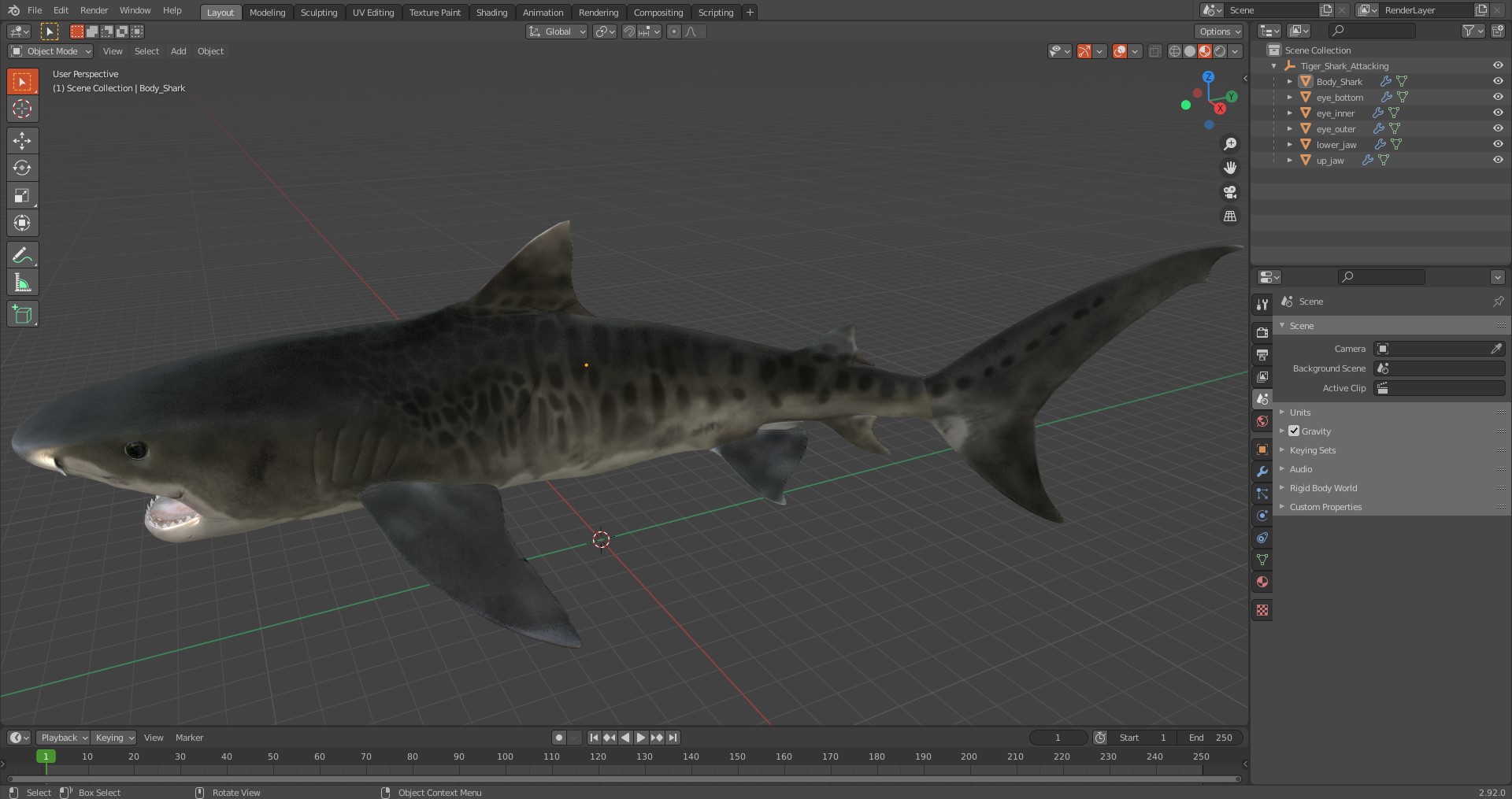Expand Body_Shark tree item
The height and width of the screenshot is (799, 1512).
[x=1289, y=81]
